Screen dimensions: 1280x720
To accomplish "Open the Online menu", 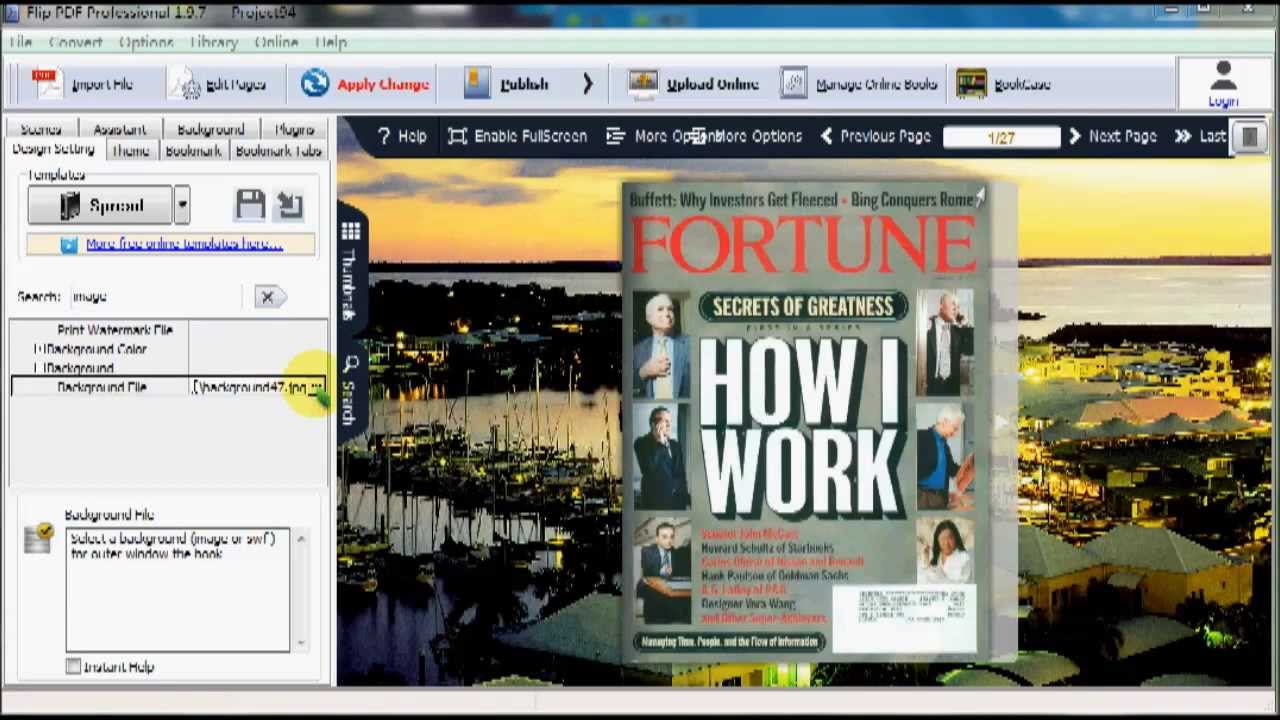I will click(276, 42).
